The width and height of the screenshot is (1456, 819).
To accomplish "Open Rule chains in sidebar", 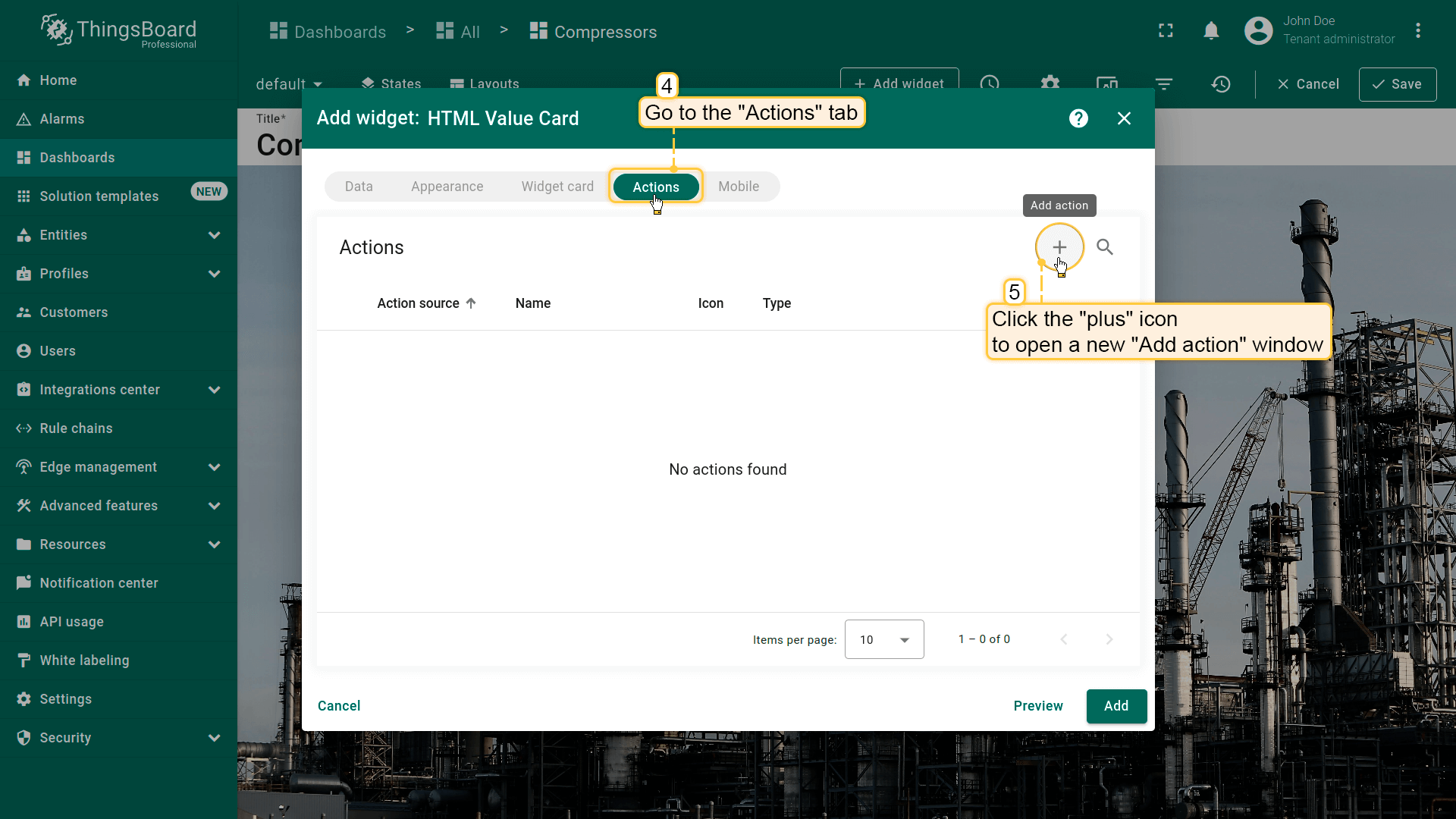I will point(76,428).
